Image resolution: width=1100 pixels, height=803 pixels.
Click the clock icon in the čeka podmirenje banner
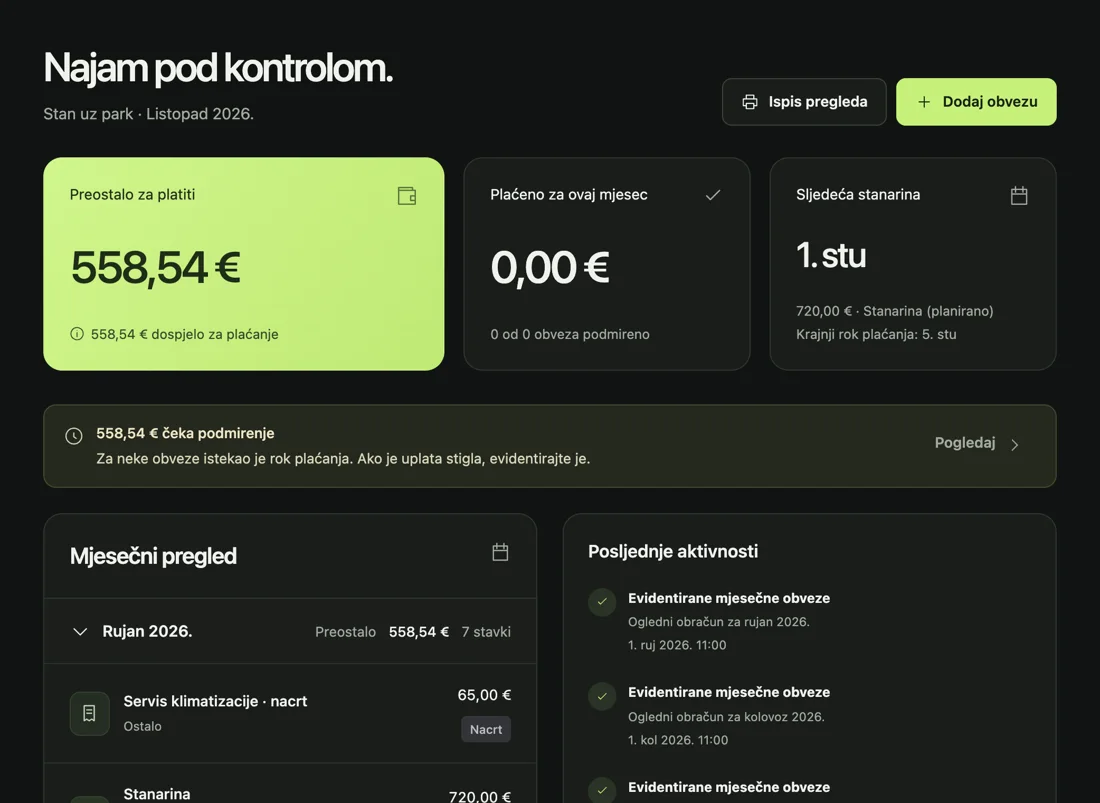coord(74,436)
